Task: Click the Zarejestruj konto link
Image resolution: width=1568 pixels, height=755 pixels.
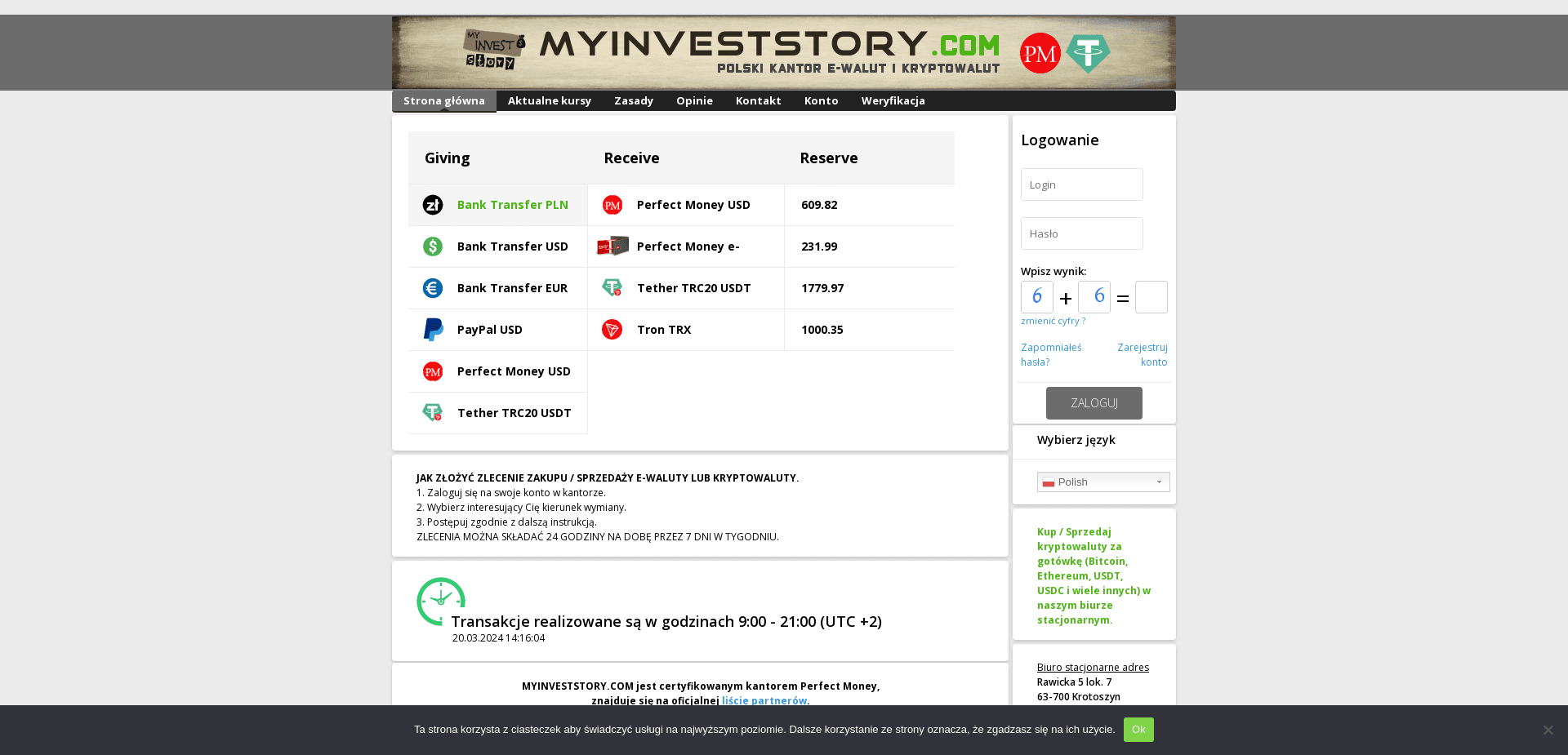Action: click(1142, 354)
